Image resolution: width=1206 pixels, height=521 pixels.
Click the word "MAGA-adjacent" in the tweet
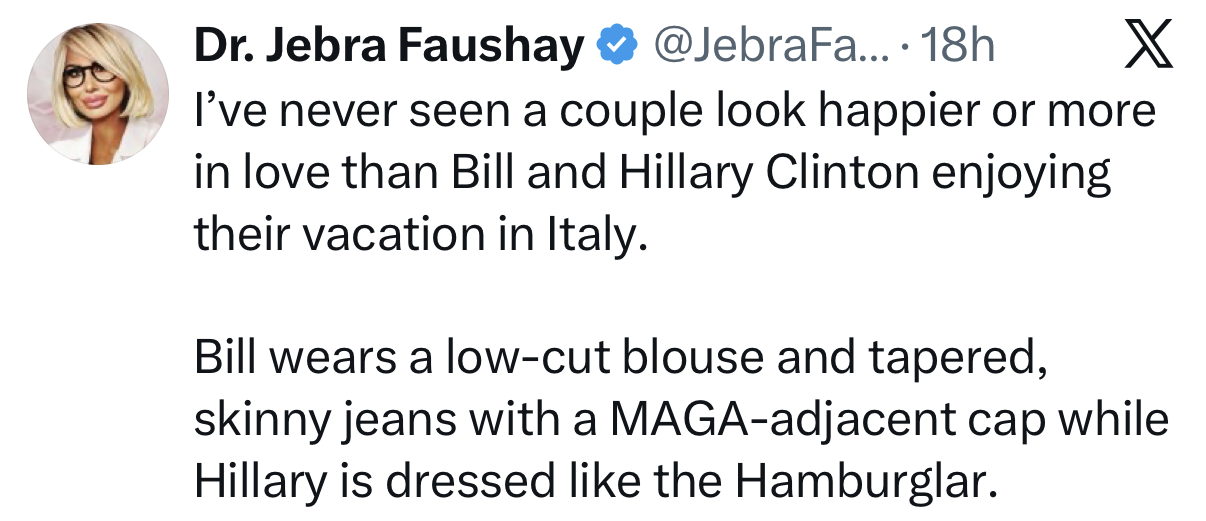(769, 421)
